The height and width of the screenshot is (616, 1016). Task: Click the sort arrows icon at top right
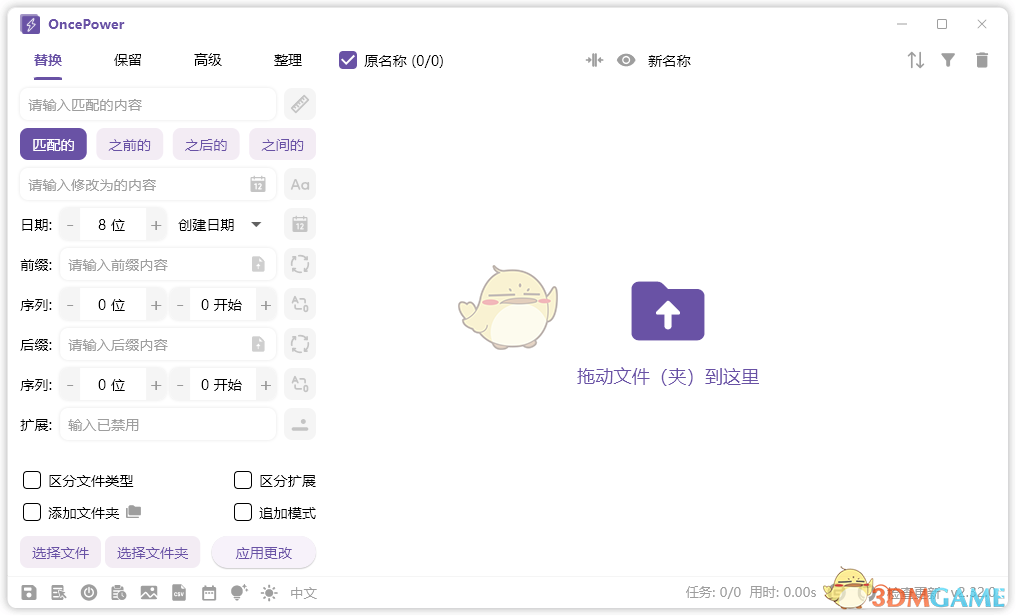click(915, 60)
